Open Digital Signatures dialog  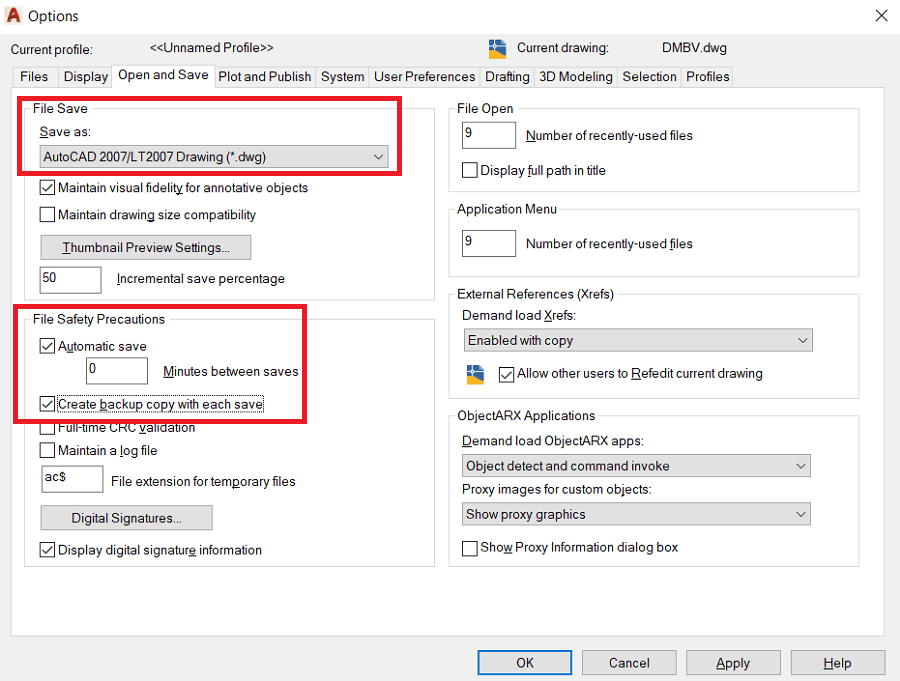tap(126, 518)
